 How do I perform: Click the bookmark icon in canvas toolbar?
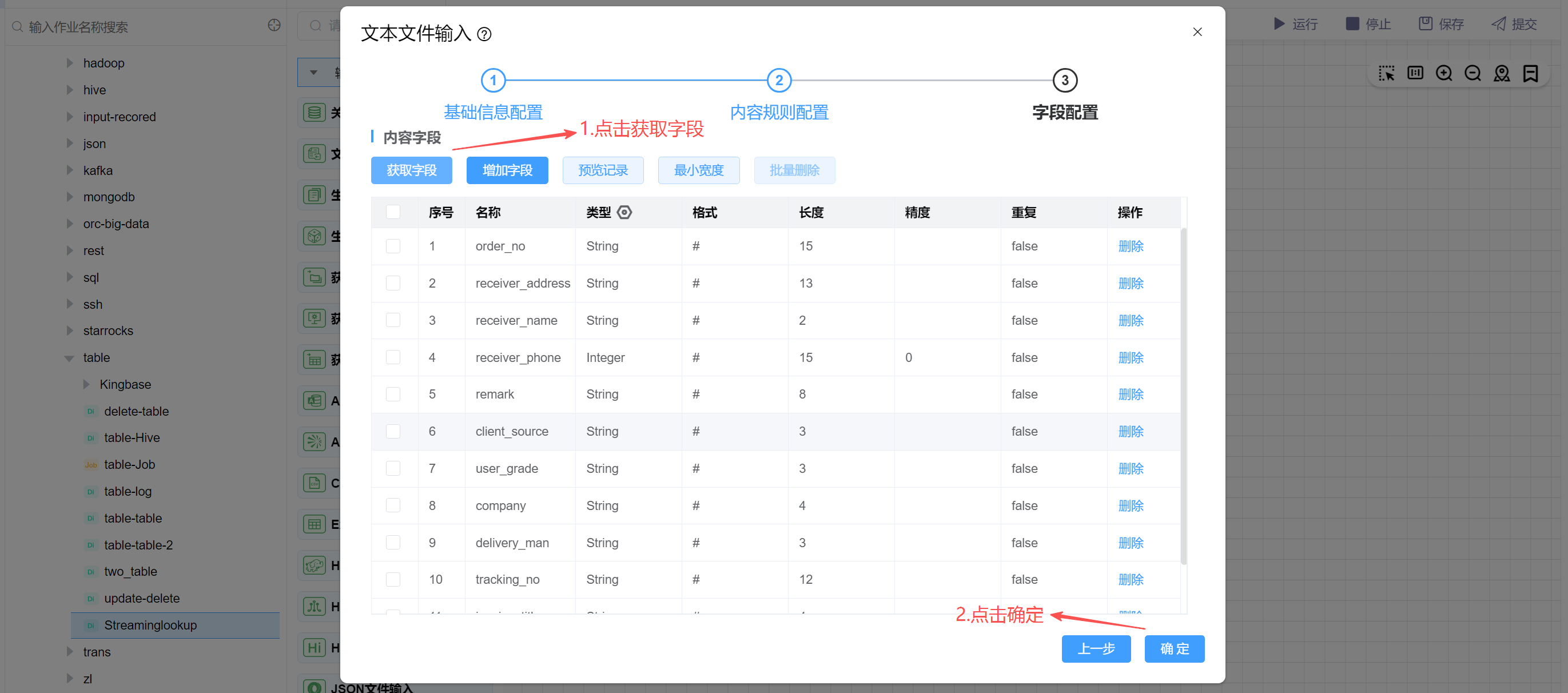(x=1530, y=74)
